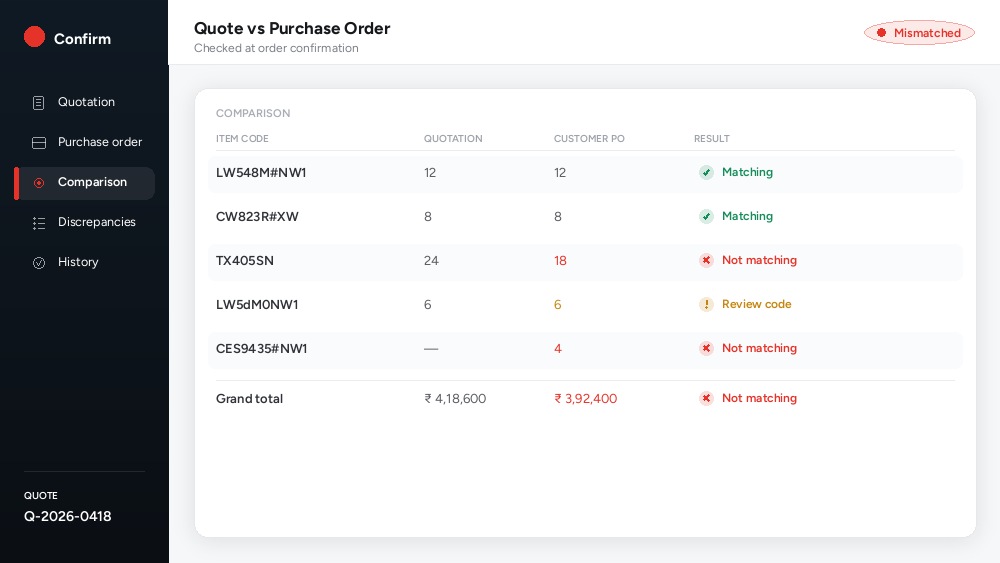Image resolution: width=1000 pixels, height=563 pixels.
Task: Click Matching result for LW548M#NW1
Action: 747,172
